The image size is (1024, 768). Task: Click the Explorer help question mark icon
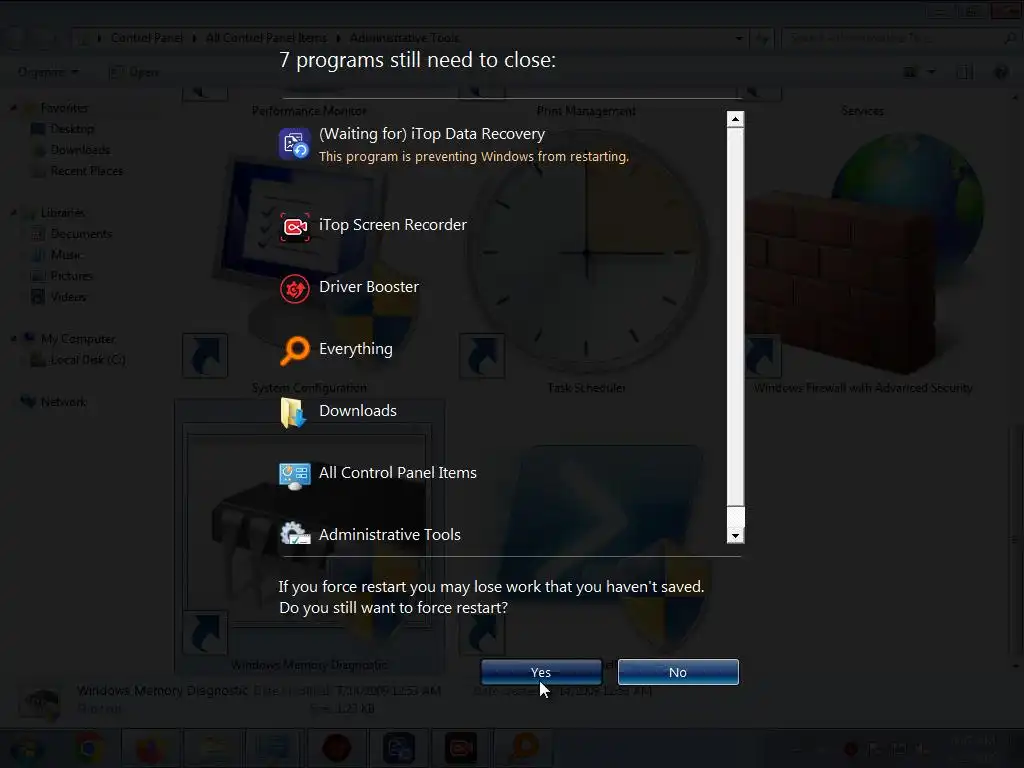point(1000,72)
